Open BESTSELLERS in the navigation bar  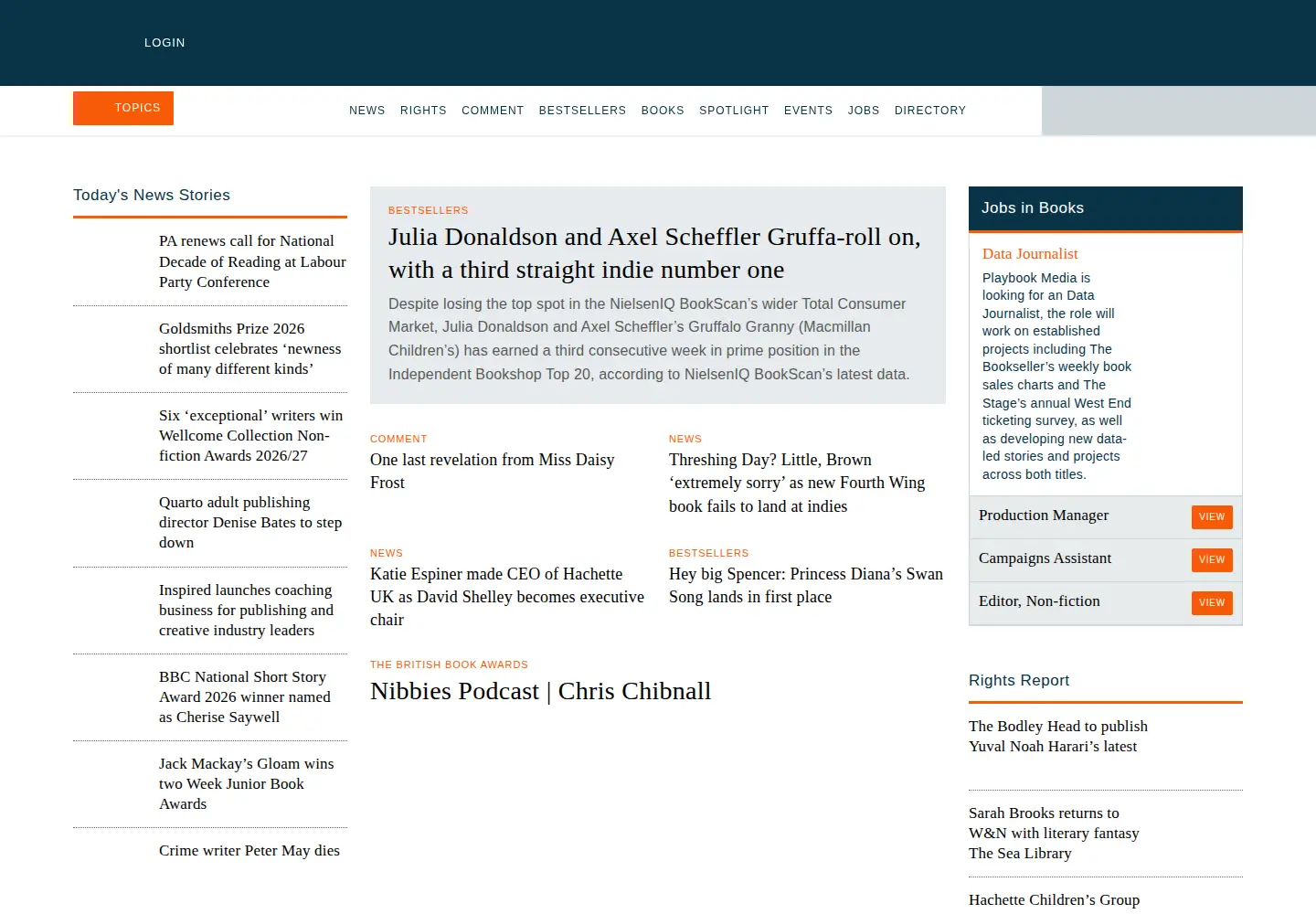[582, 111]
